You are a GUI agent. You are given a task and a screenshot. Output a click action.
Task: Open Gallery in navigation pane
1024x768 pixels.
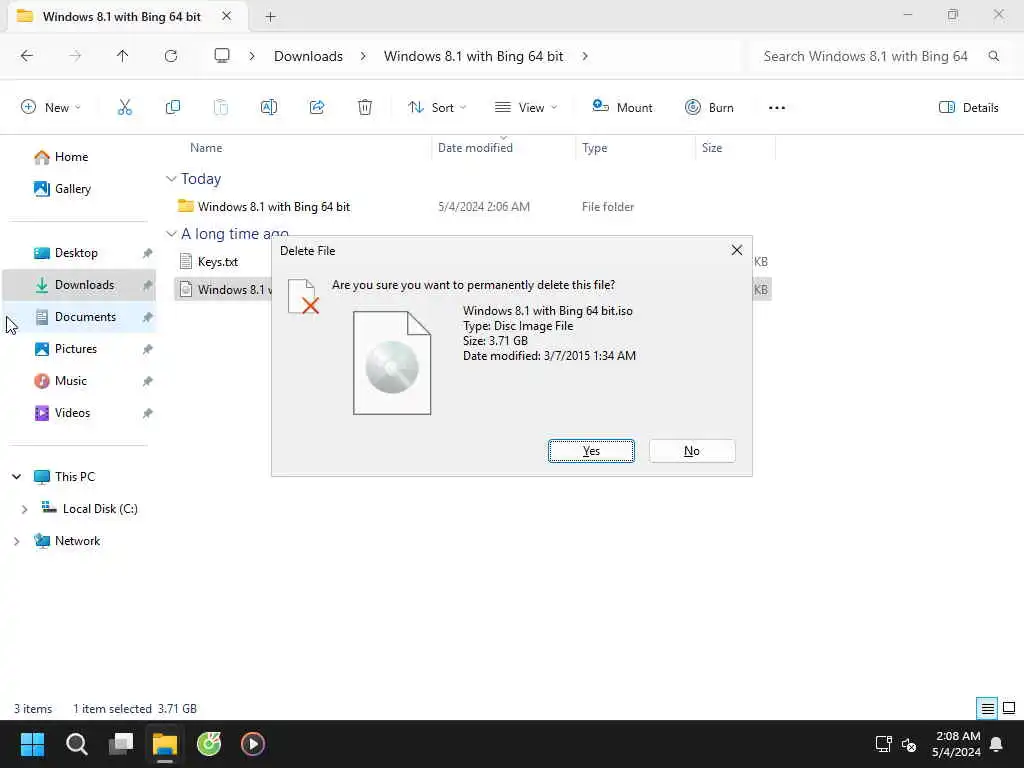click(62, 189)
